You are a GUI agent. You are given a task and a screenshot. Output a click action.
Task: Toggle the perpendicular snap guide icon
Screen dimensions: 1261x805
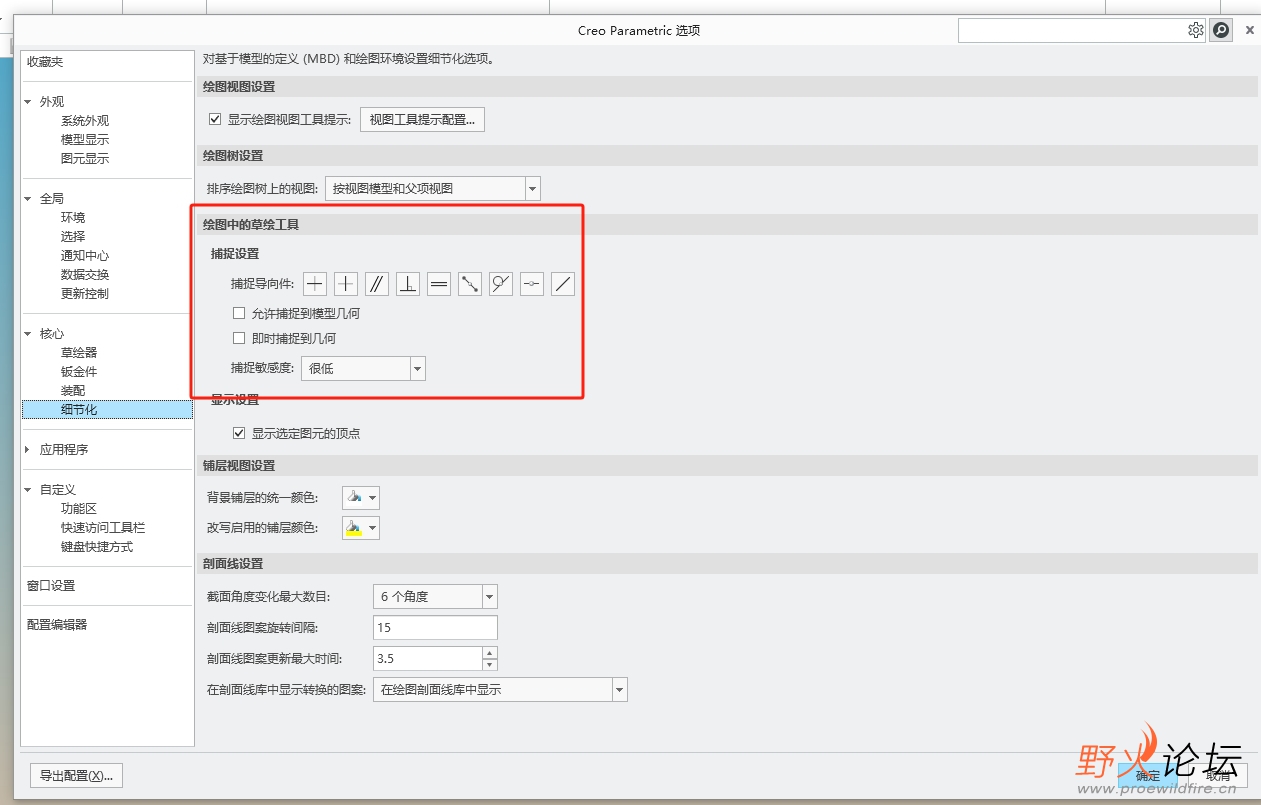[x=408, y=284]
